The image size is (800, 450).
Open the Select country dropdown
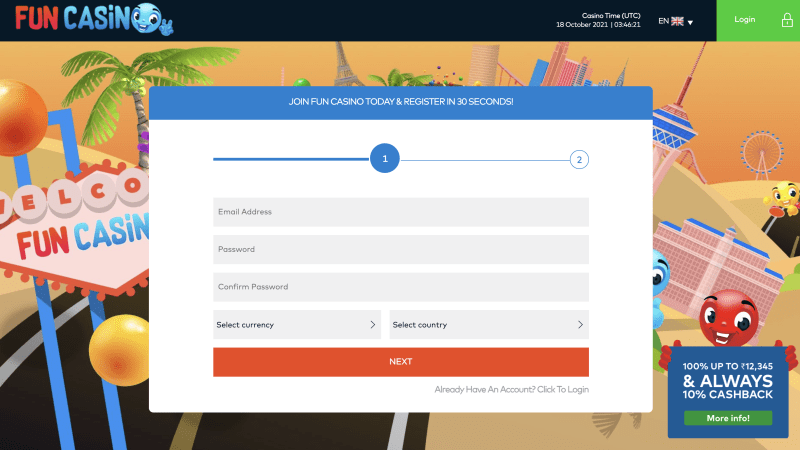click(489, 324)
